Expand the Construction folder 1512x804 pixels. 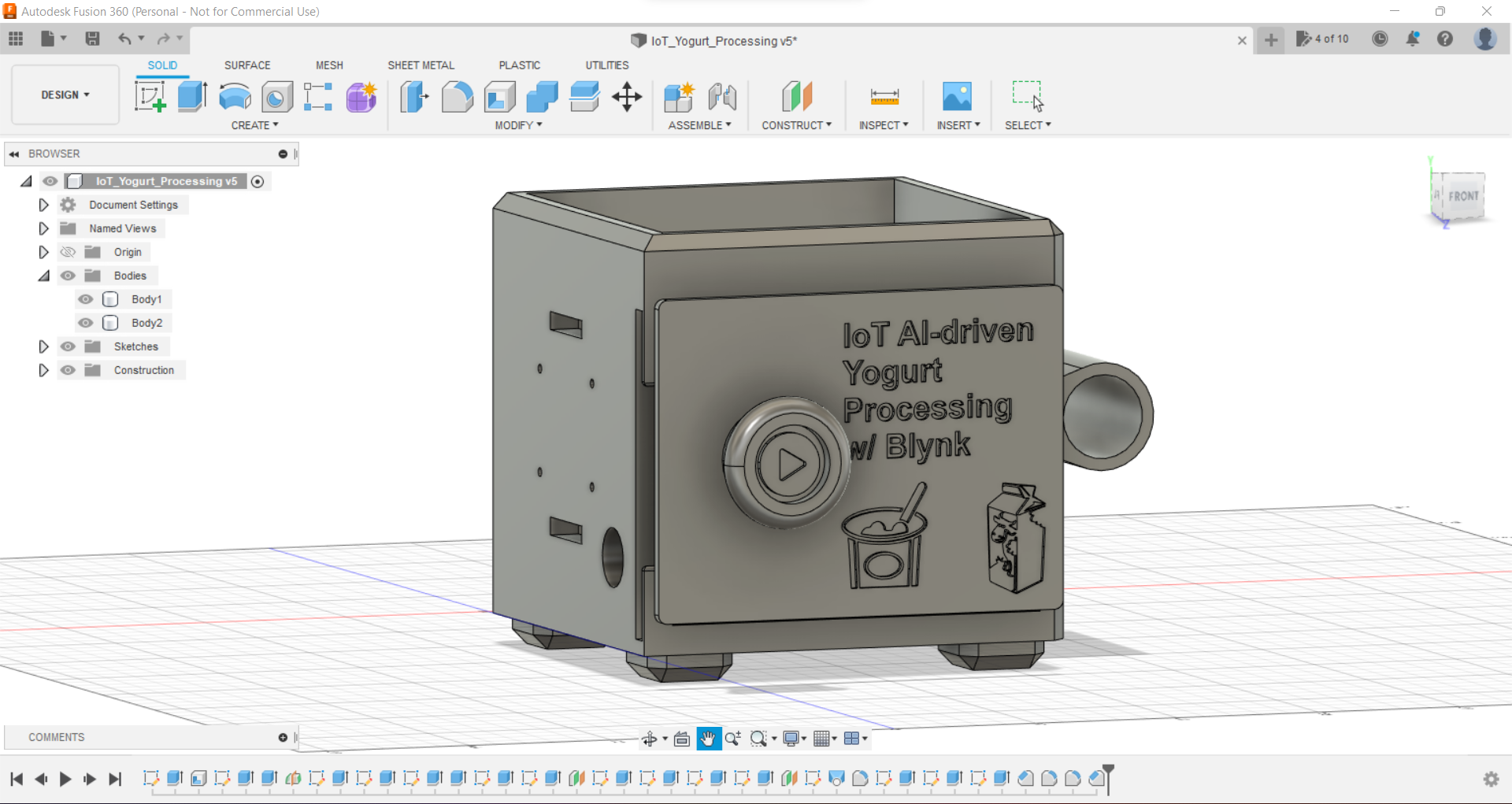pyautogui.click(x=43, y=370)
